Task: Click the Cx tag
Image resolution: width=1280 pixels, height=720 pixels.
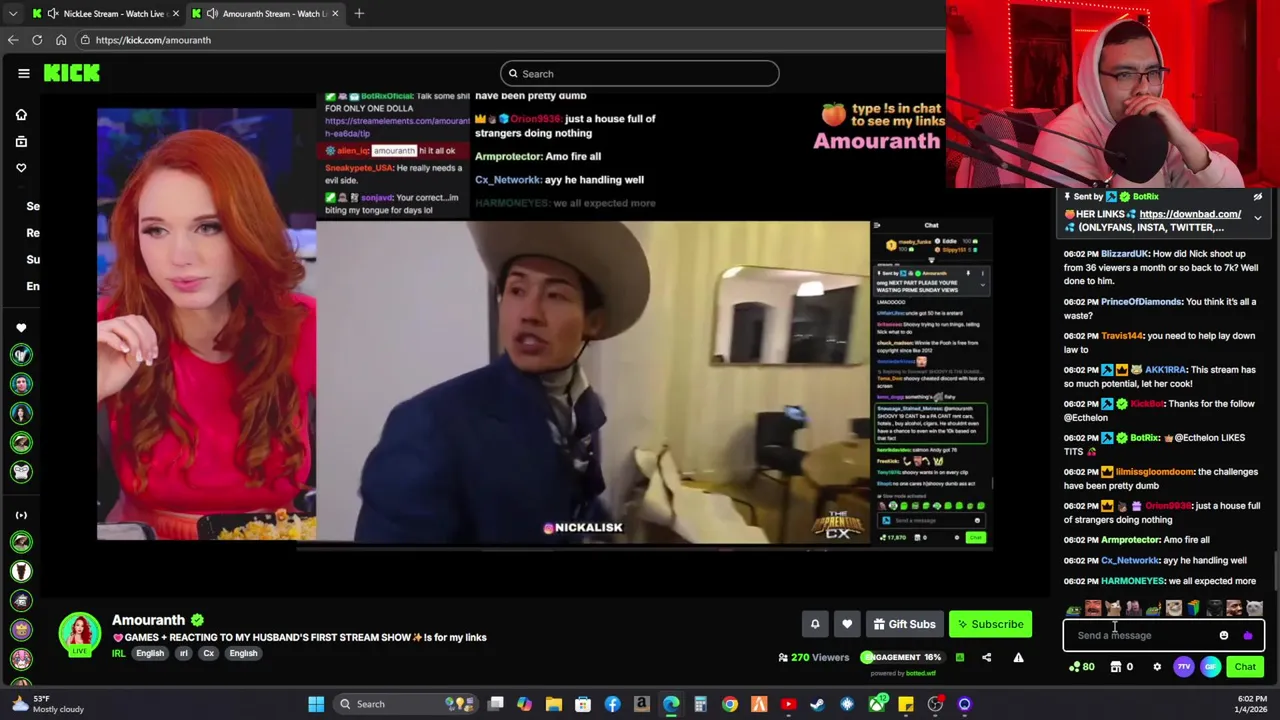Action: (208, 653)
